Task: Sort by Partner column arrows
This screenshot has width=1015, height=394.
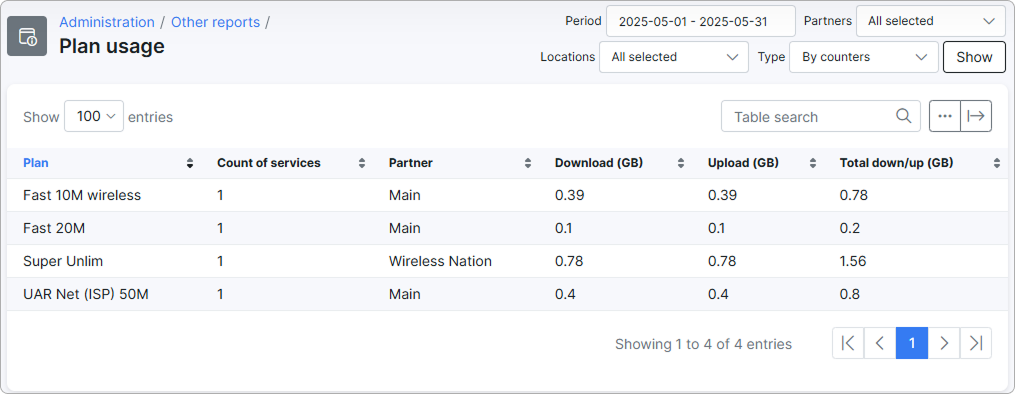Action: (x=528, y=164)
